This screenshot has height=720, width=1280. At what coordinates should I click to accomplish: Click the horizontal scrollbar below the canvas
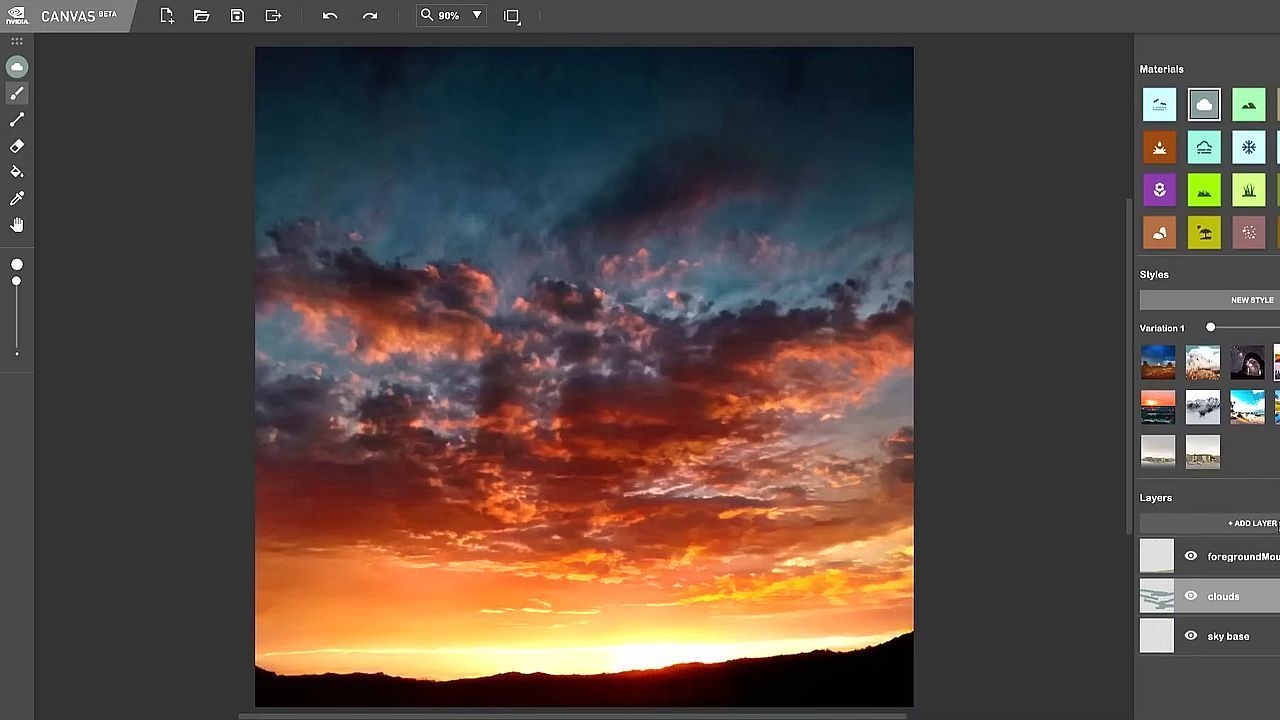point(572,715)
